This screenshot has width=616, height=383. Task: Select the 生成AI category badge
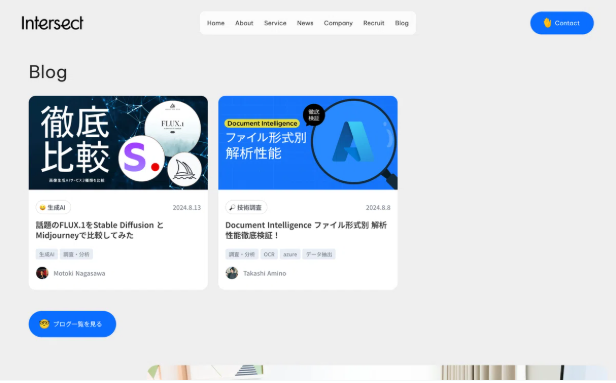pyautogui.click(x=53, y=207)
